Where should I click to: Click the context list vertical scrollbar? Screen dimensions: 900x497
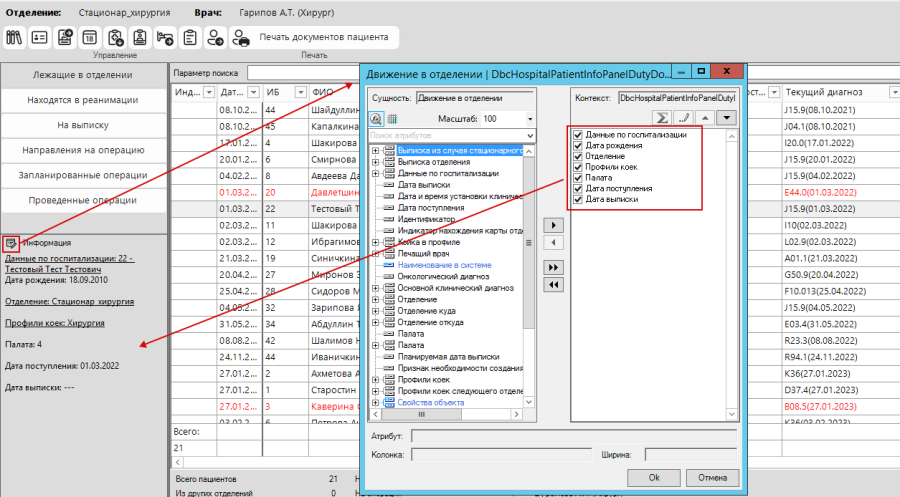pyautogui.click(x=731, y=275)
